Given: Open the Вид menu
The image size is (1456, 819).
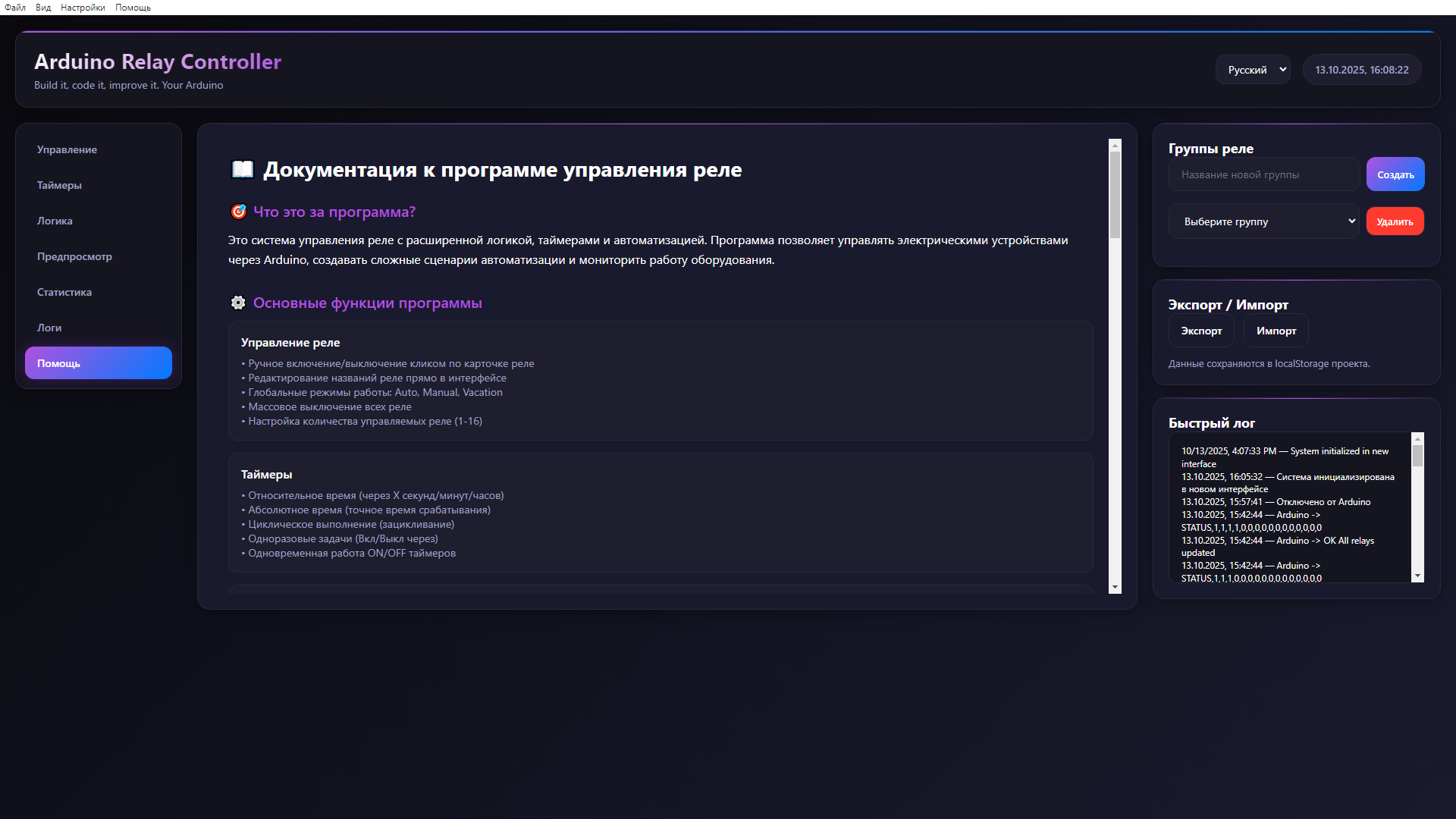Looking at the screenshot, I should 43,8.
